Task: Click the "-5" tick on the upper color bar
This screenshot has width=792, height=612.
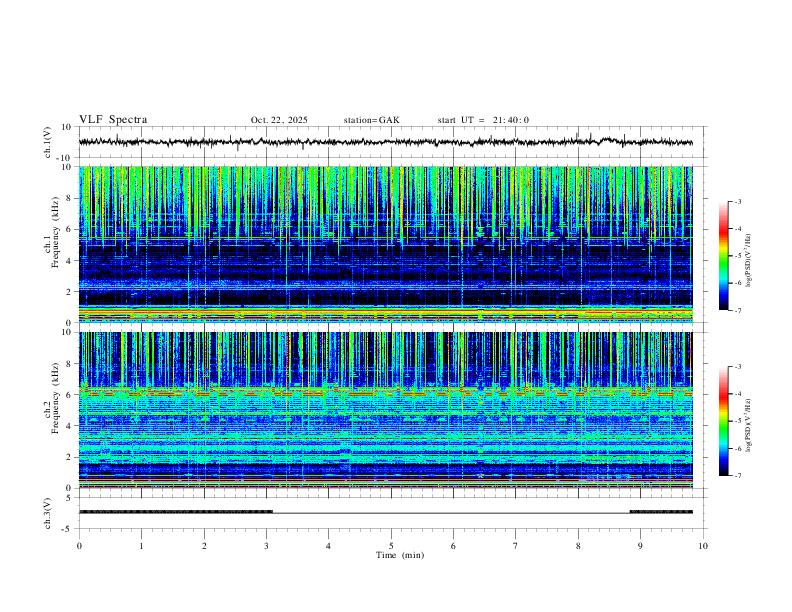Action: click(x=738, y=256)
